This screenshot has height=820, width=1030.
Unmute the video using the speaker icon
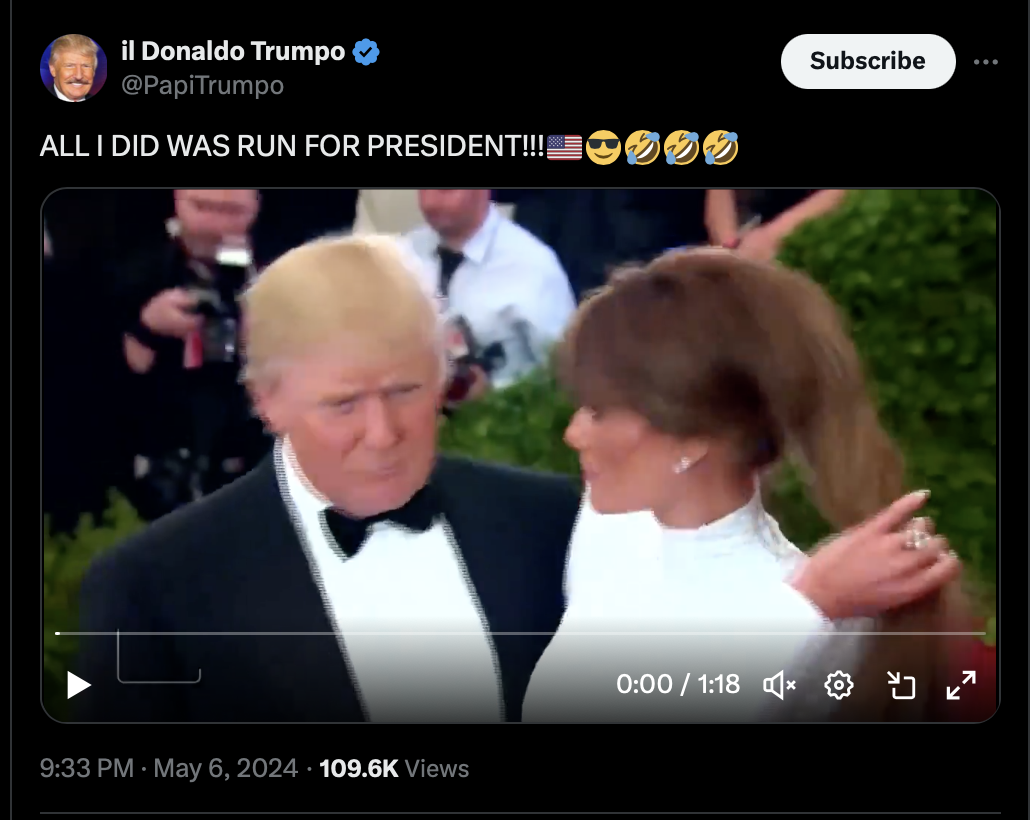779,685
